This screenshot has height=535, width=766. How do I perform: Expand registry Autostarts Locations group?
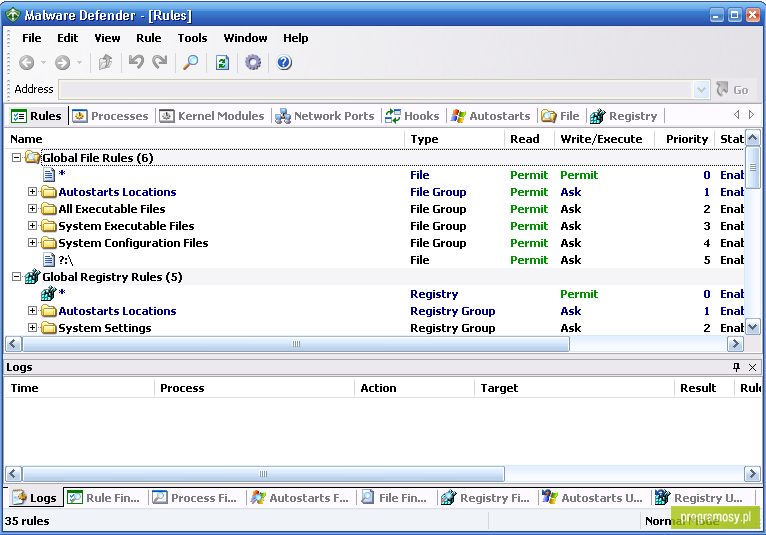coord(32,310)
